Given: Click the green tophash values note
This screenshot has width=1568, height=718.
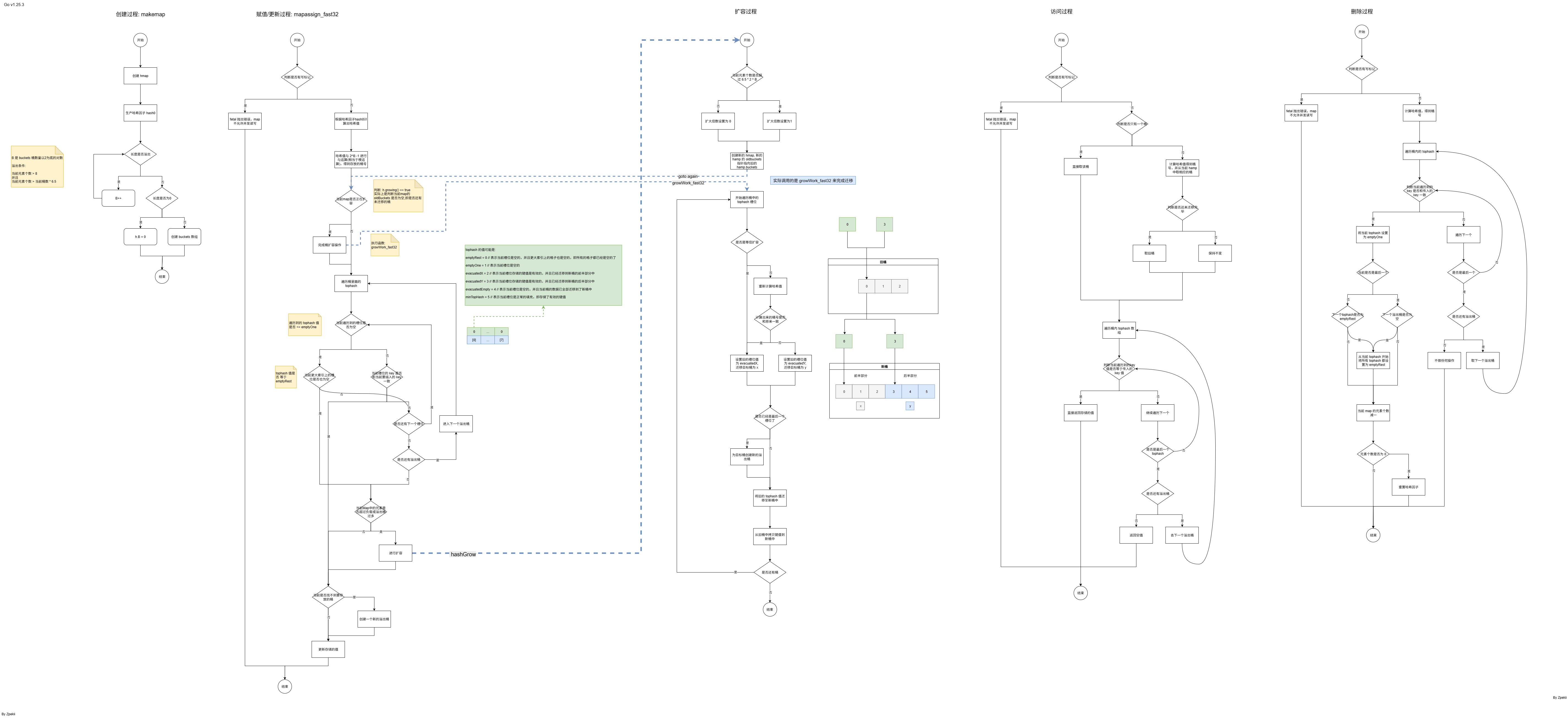Looking at the screenshot, I should (542, 275).
